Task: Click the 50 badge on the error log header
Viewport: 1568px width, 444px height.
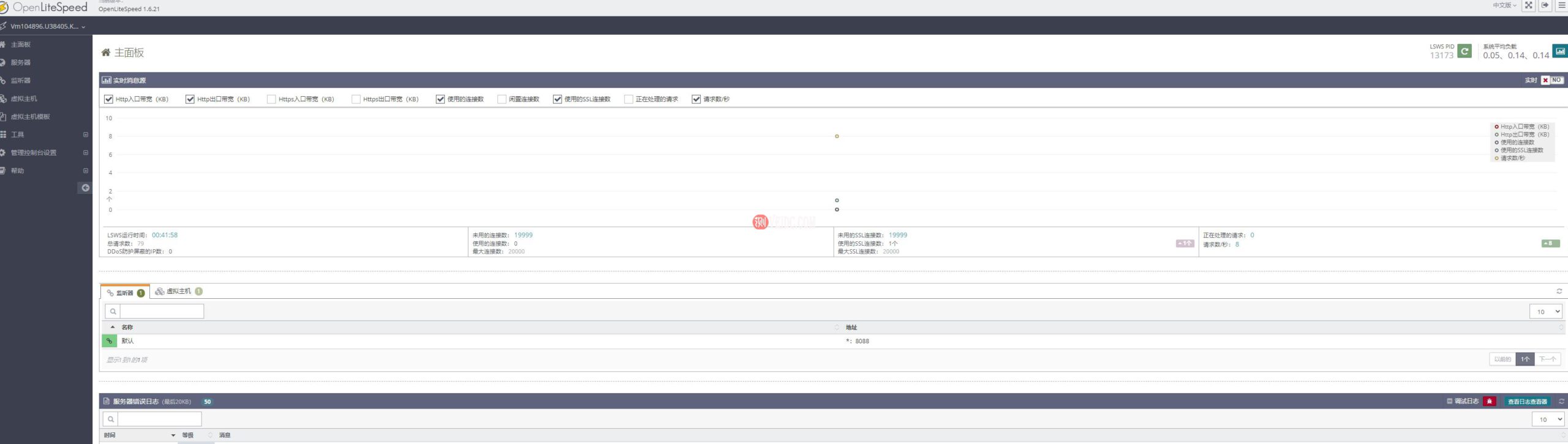Action: (208, 402)
